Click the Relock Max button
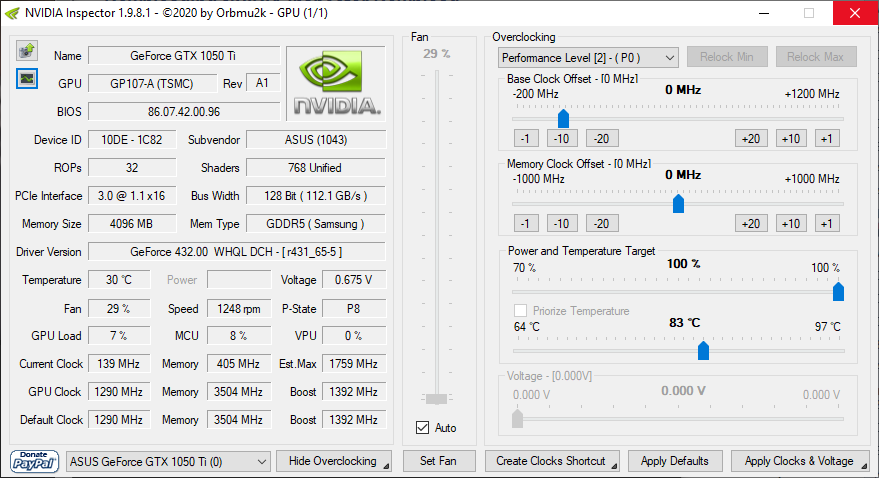 coord(816,57)
